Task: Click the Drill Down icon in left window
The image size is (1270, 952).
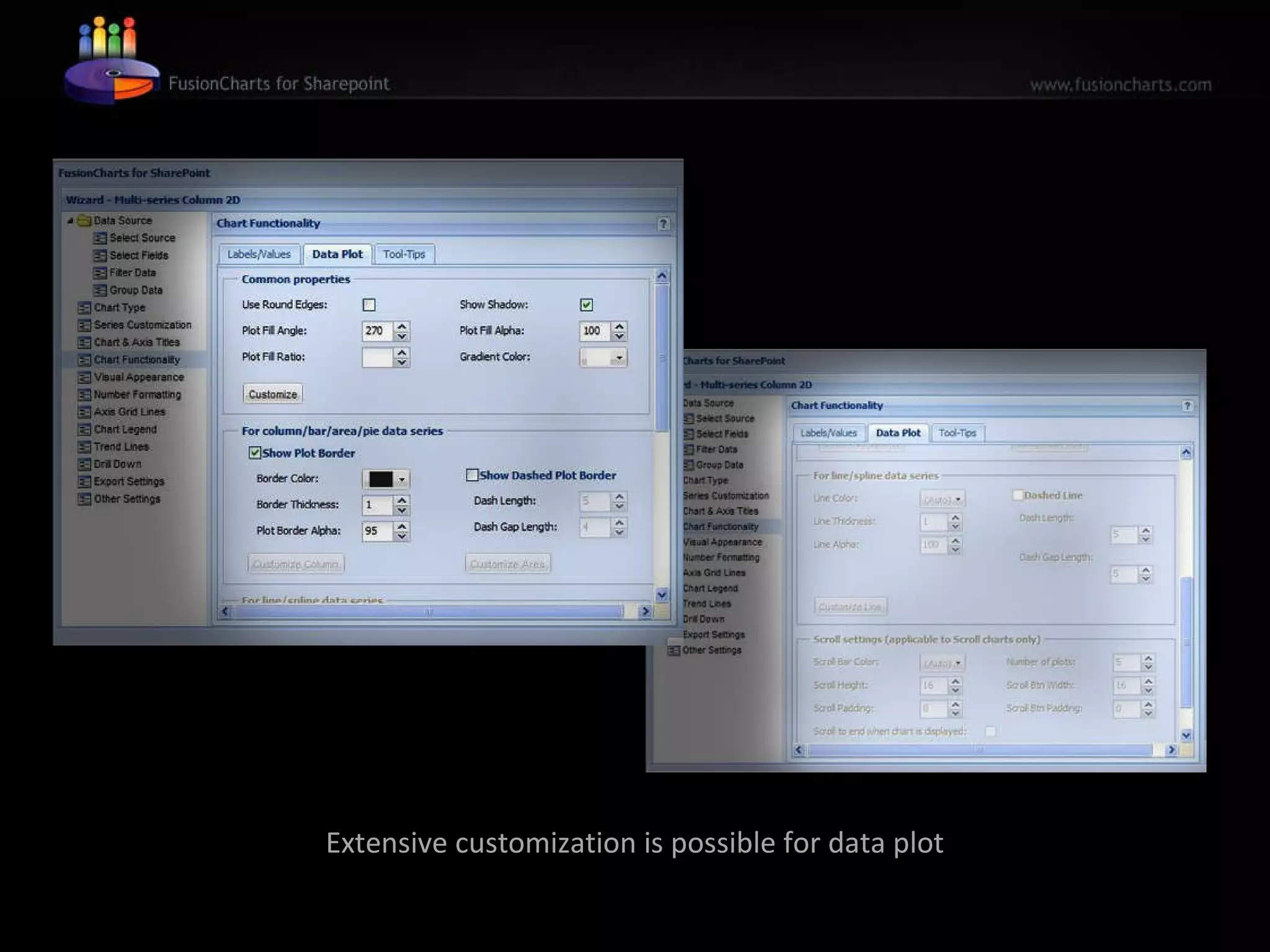Action: [x=84, y=464]
